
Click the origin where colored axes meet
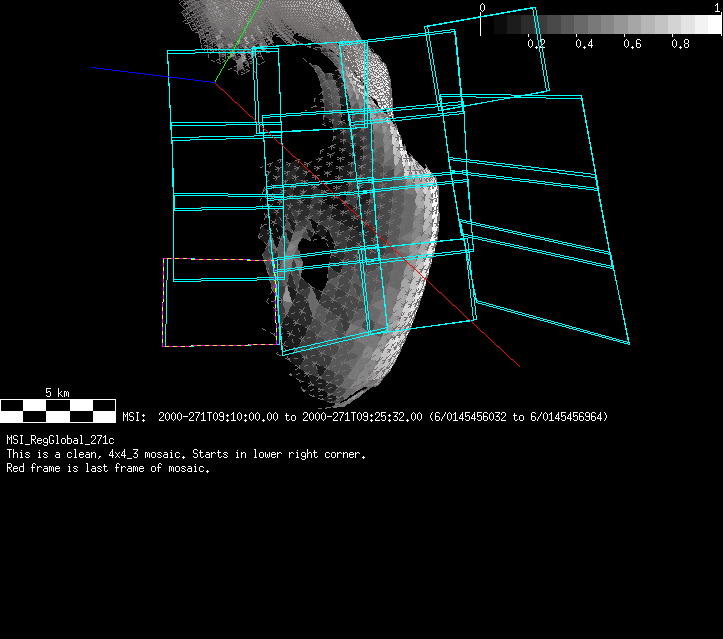click(214, 84)
